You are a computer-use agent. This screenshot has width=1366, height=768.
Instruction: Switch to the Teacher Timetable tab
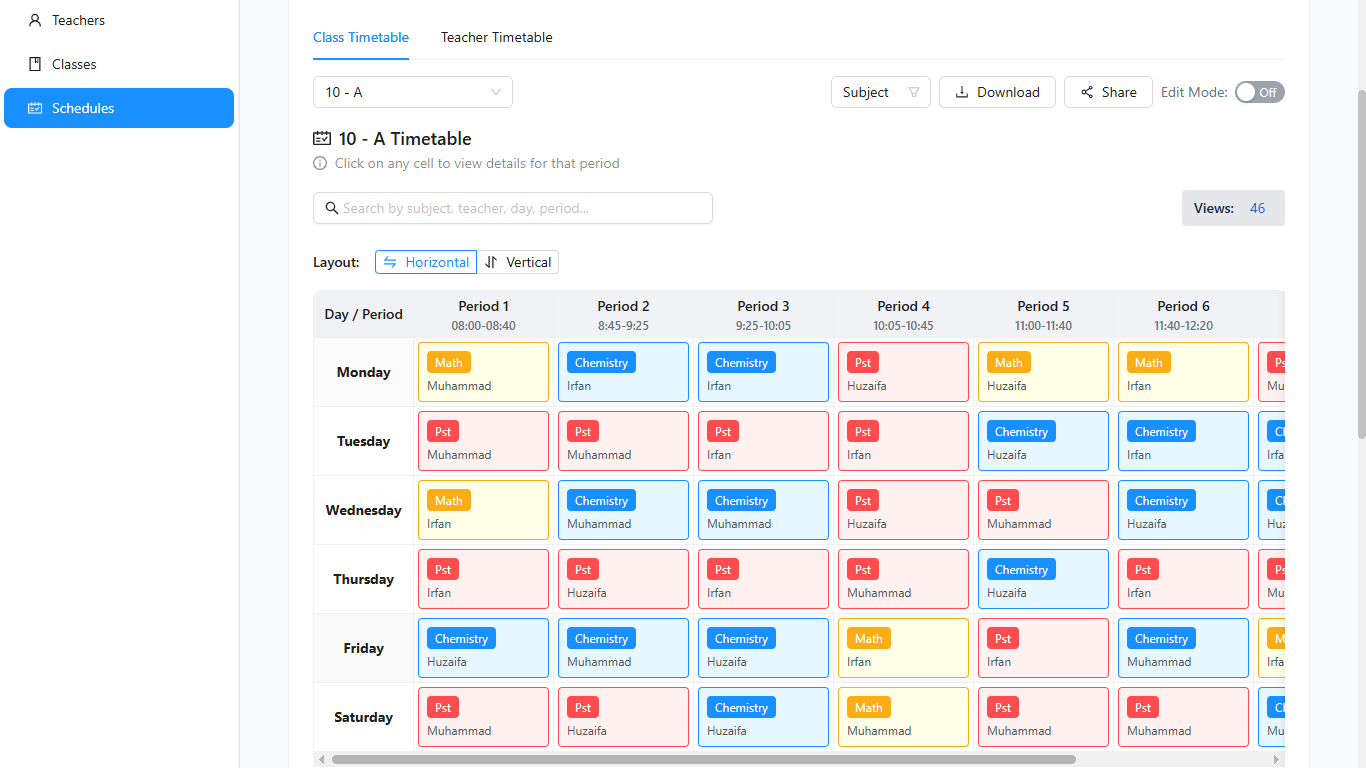point(496,37)
